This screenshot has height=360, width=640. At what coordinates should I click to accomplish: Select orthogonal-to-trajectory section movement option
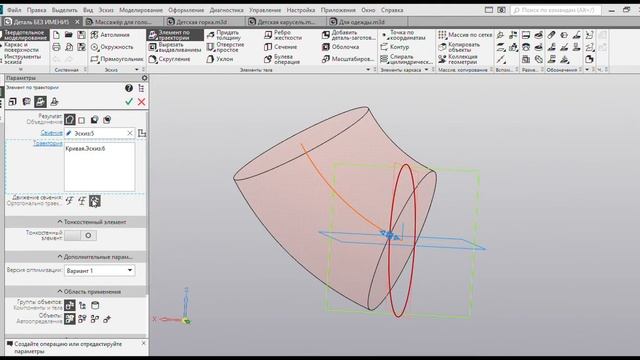(95, 201)
